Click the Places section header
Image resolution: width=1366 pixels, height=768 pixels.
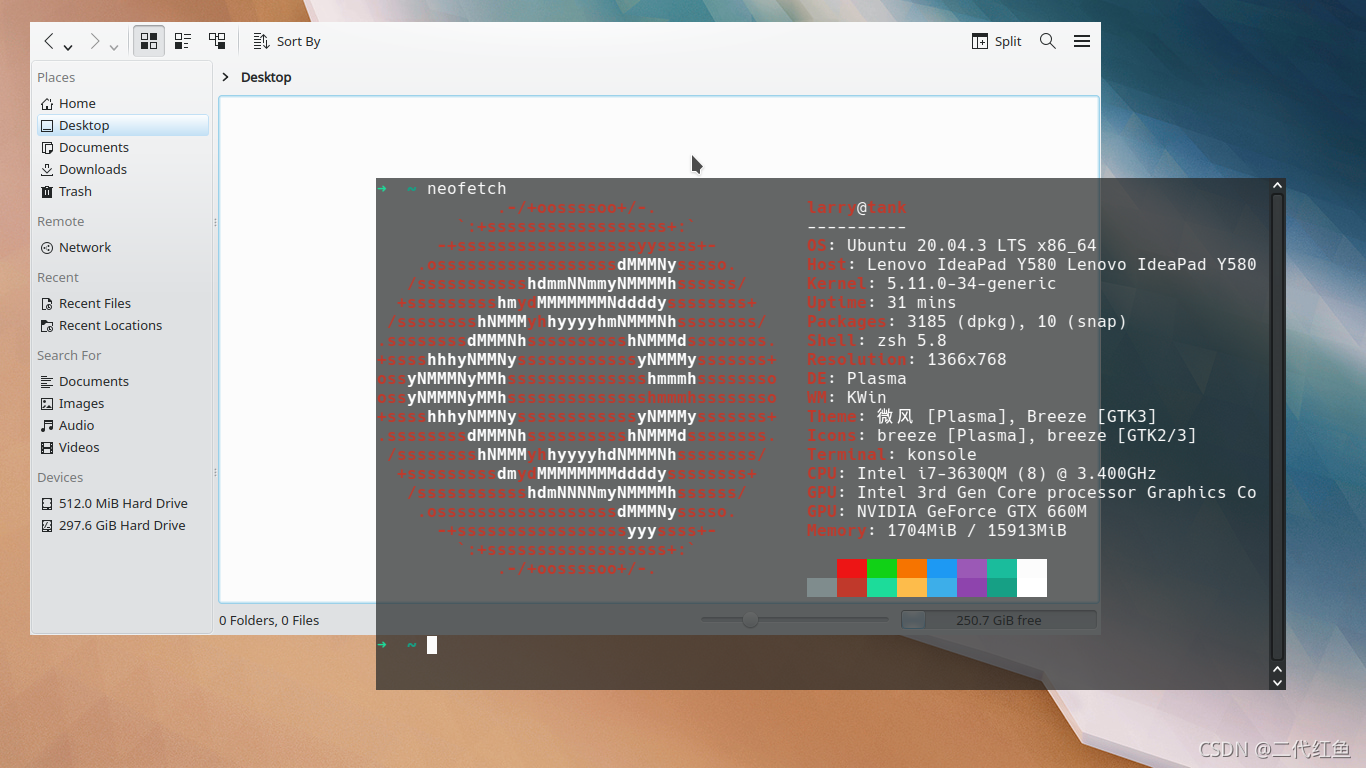(x=56, y=77)
